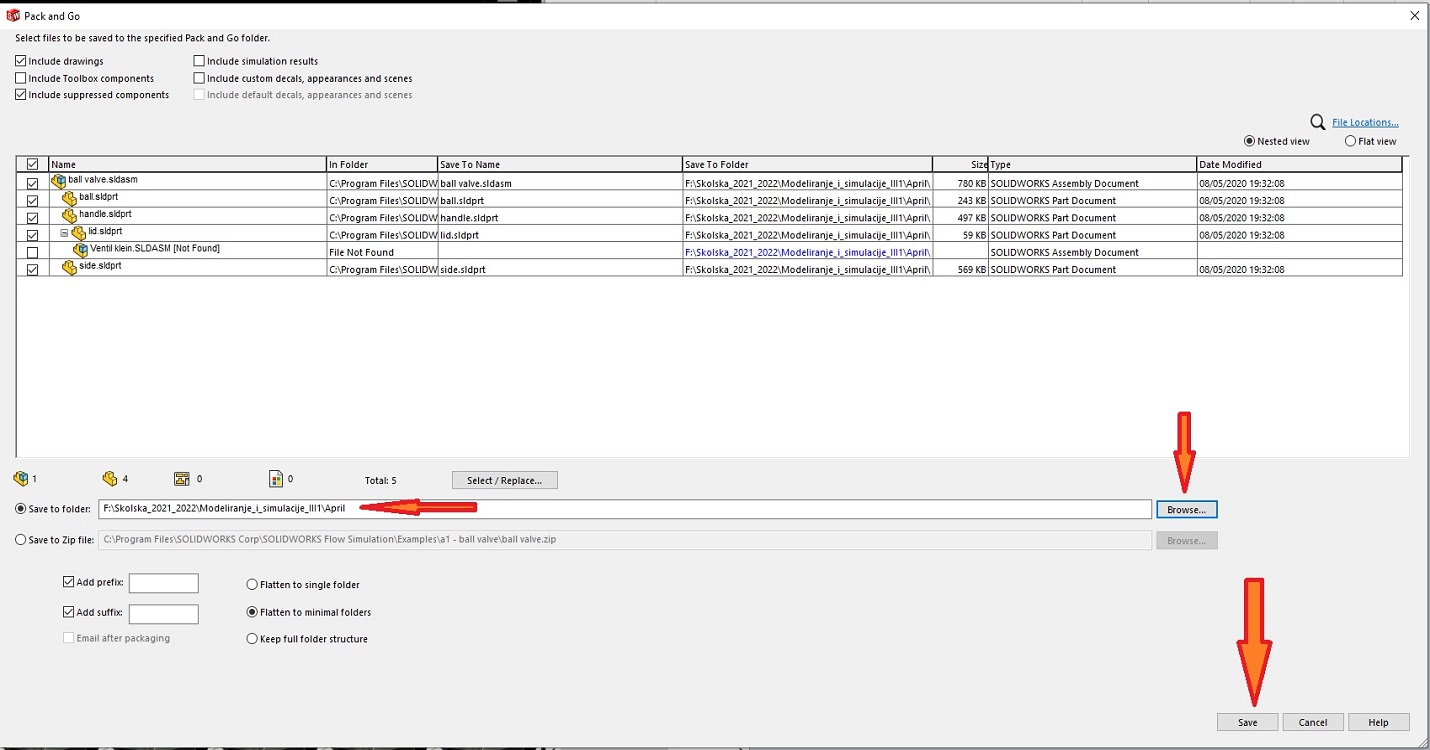The image size is (1430, 750).
Task: Click the side.sldprt part icon
Action: pyautogui.click(x=70, y=268)
